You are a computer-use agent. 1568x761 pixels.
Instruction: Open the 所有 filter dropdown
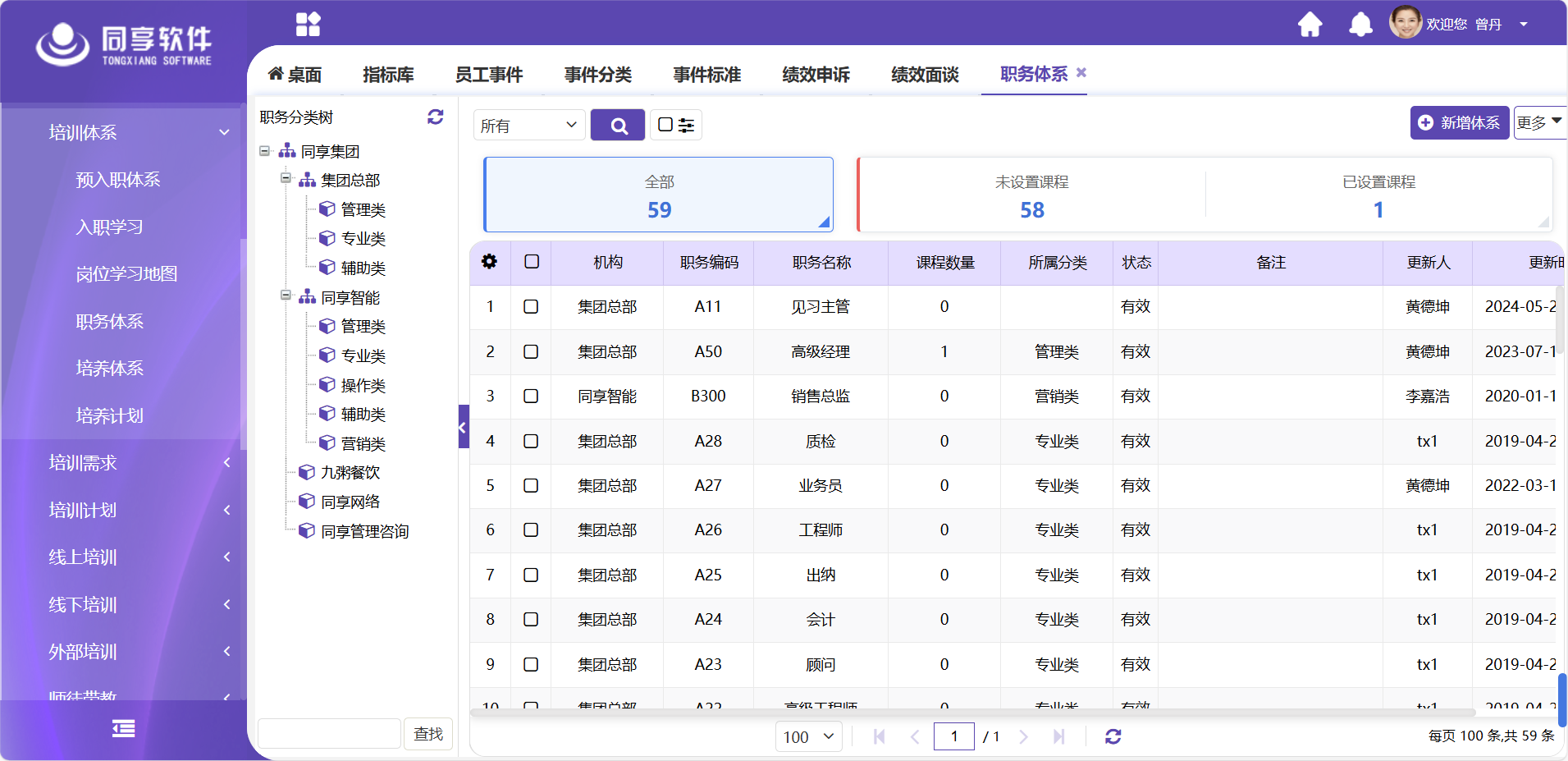[x=529, y=125]
